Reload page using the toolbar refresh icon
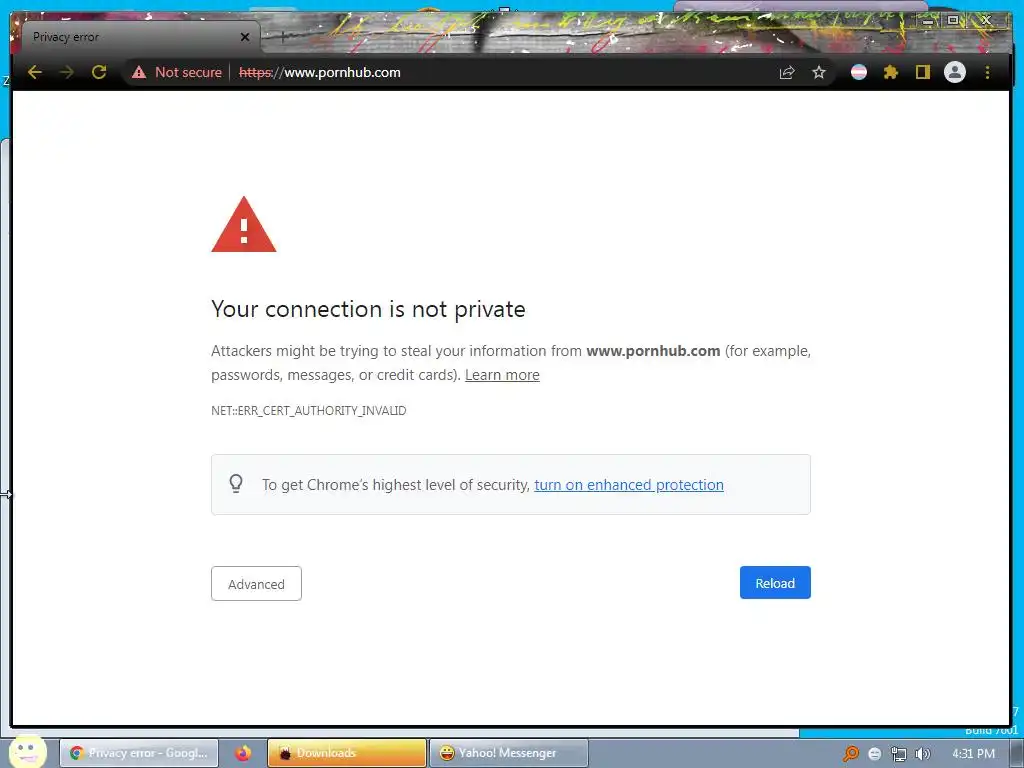The height and width of the screenshot is (768, 1024). coord(99,72)
